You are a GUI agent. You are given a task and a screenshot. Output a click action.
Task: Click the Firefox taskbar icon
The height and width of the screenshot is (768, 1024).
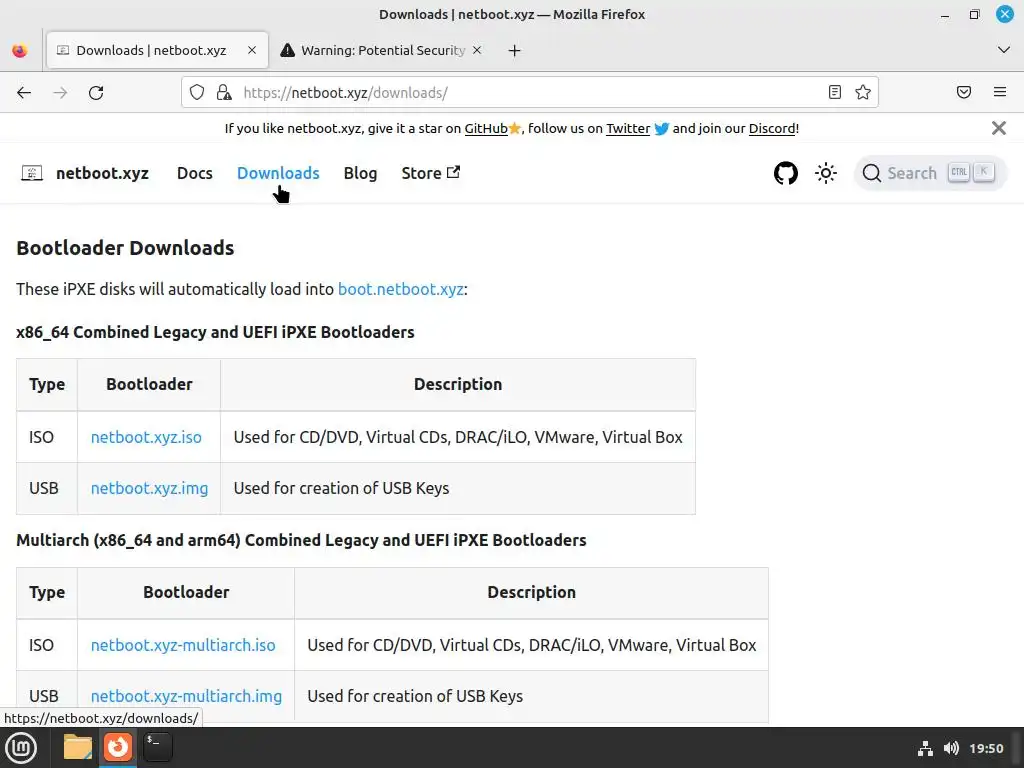(118, 747)
